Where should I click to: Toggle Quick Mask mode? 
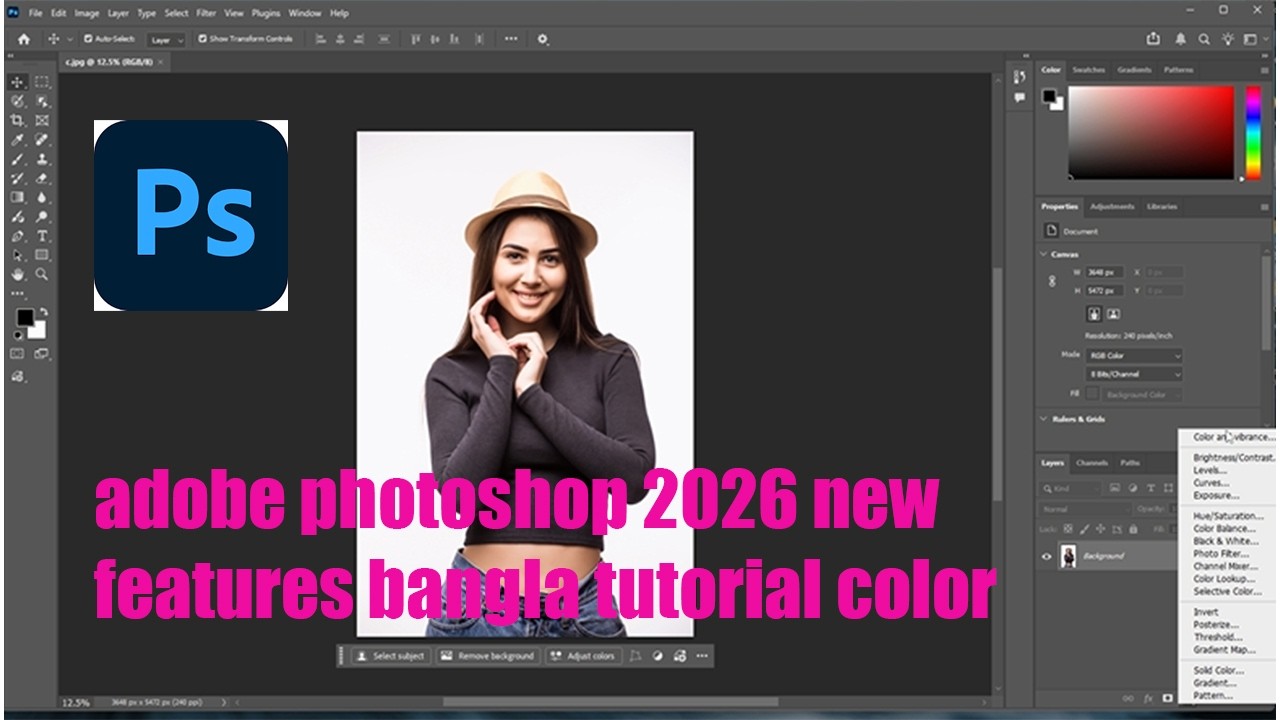(x=18, y=353)
